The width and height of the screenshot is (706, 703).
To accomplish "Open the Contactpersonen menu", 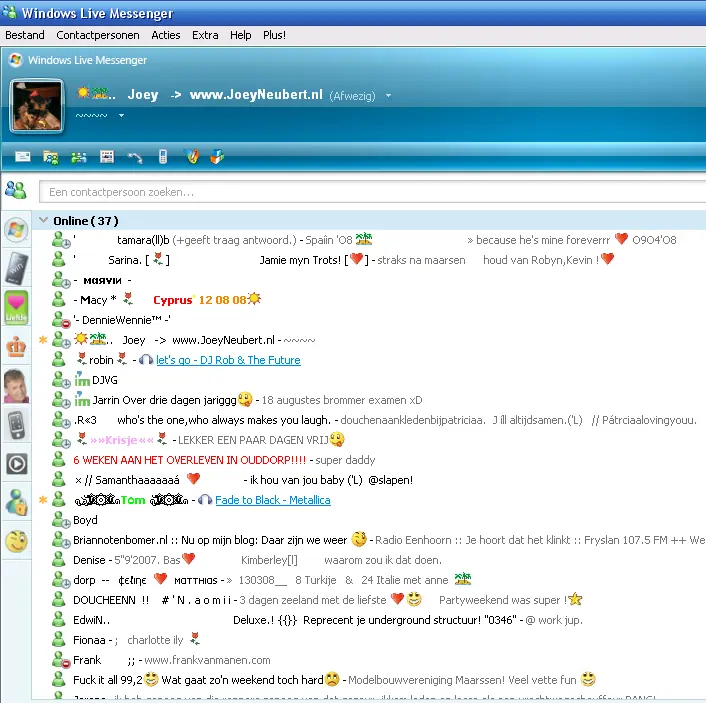I will [98, 35].
